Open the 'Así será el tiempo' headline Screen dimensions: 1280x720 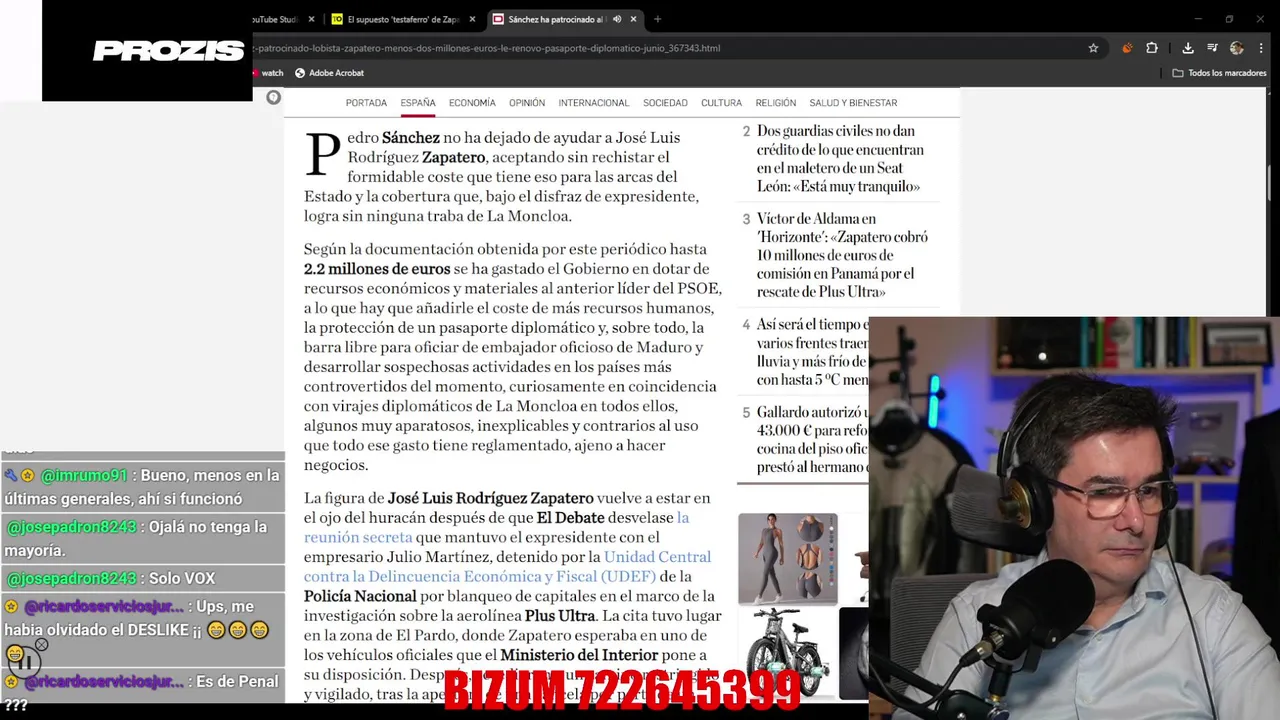812,352
